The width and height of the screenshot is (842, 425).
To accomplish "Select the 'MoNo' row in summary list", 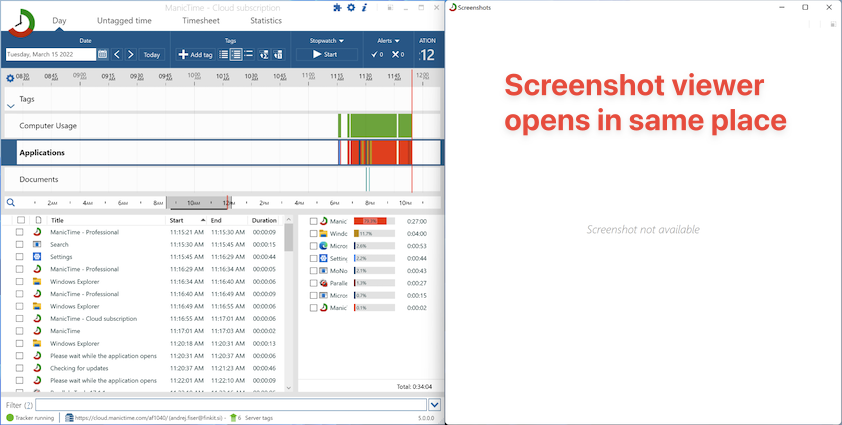I will [x=369, y=270].
